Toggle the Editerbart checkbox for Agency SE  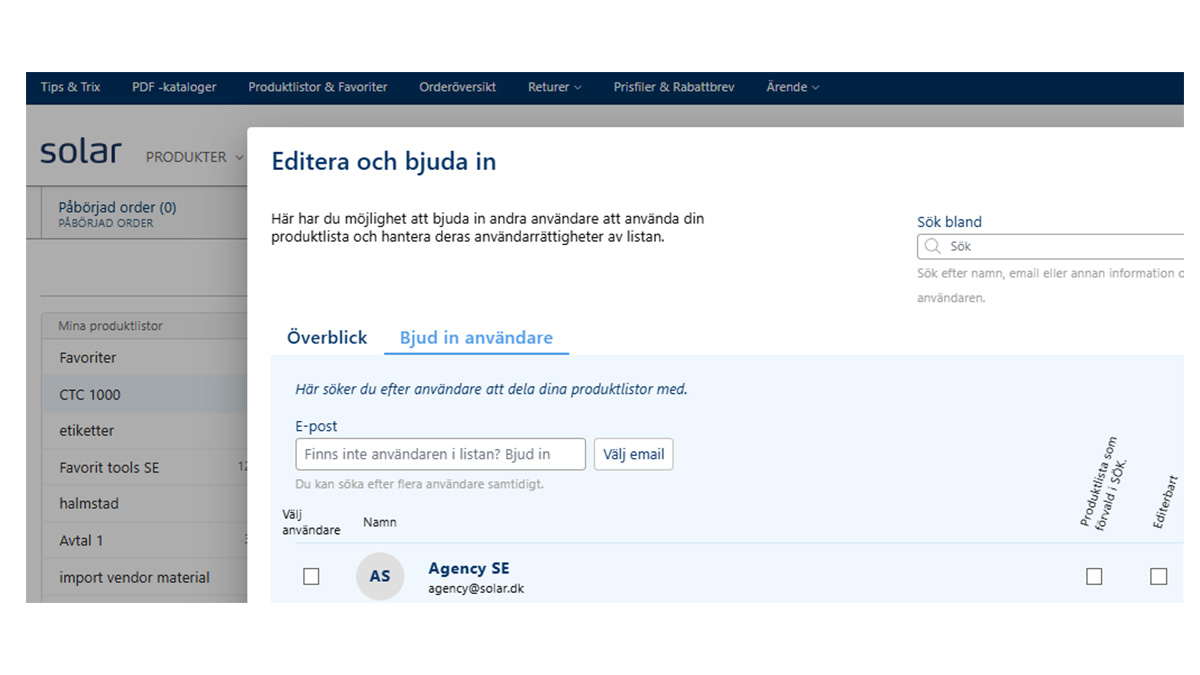pos(1158,577)
